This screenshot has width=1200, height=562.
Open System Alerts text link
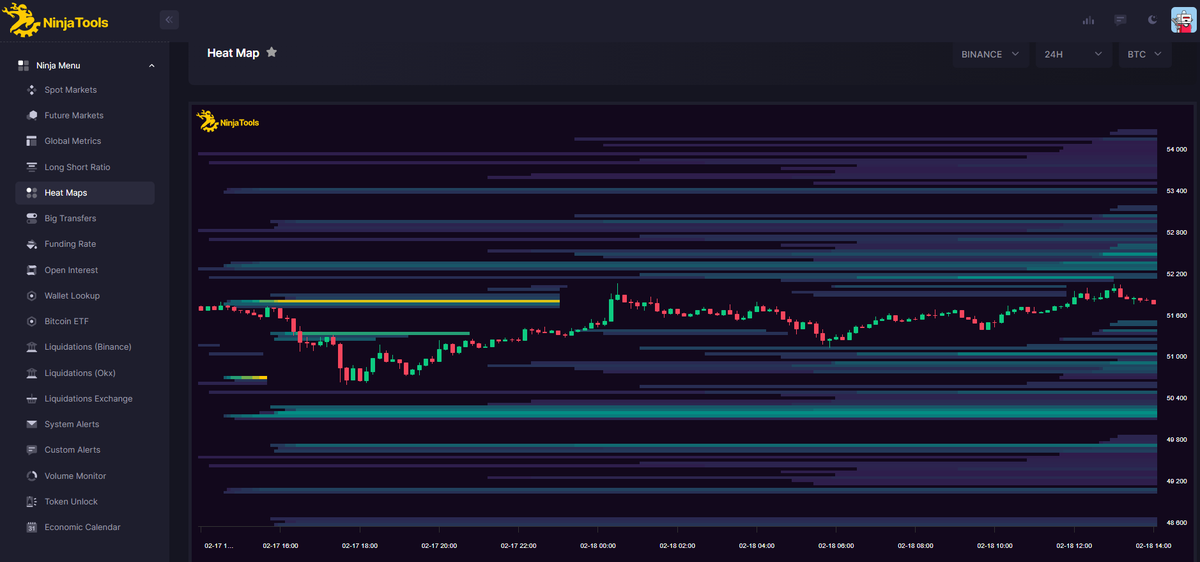click(x=72, y=424)
